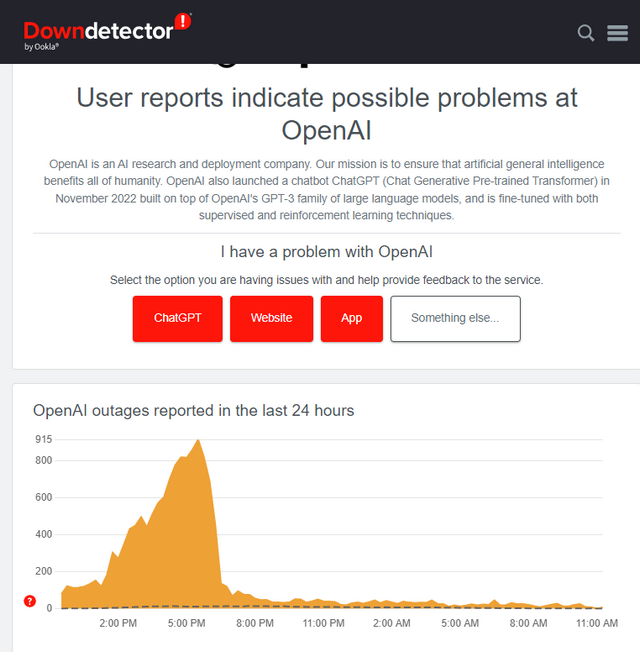Image resolution: width=640 pixels, height=652 pixels.
Task: Click 'OpenAI outages reported in the last 24 hours' heading
Action: coord(194,411)
